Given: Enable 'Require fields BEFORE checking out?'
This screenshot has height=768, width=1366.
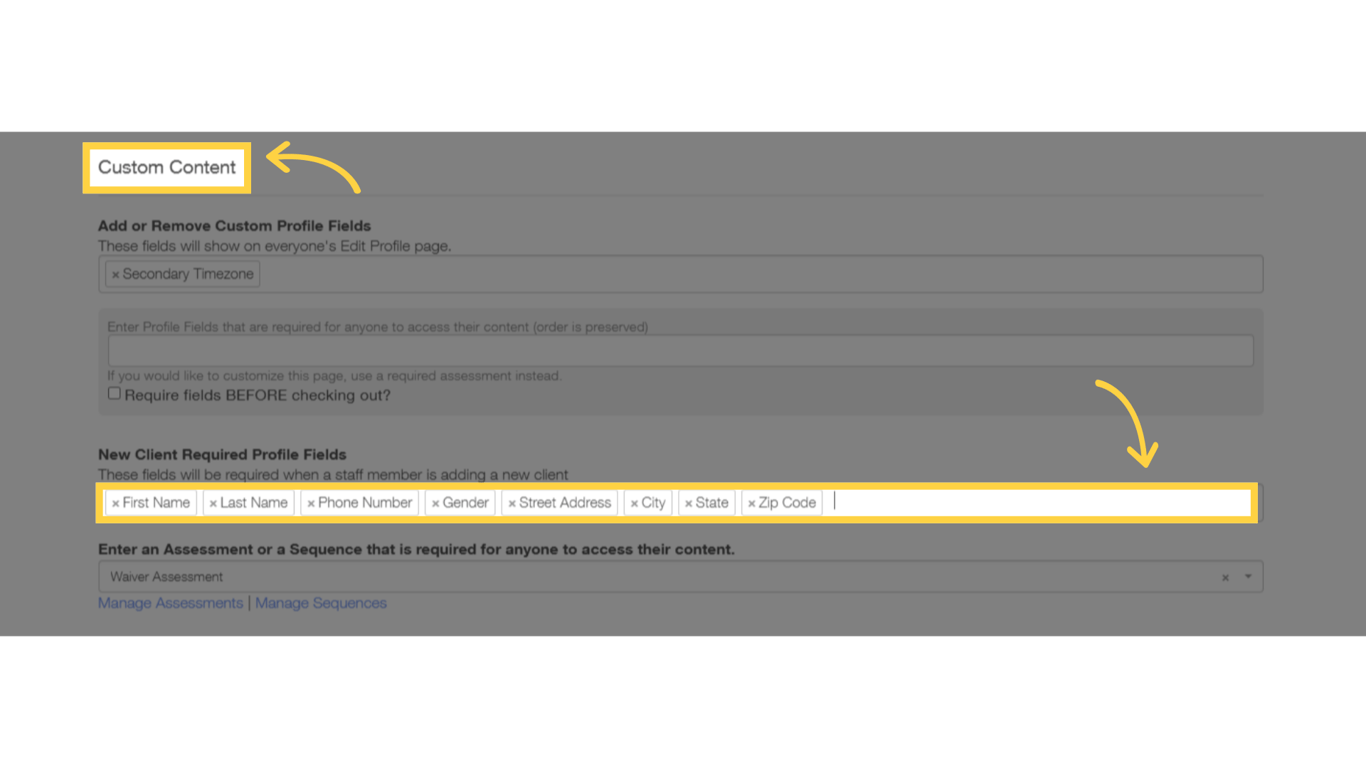Looking at the screenshot, I should coord(114,392).
